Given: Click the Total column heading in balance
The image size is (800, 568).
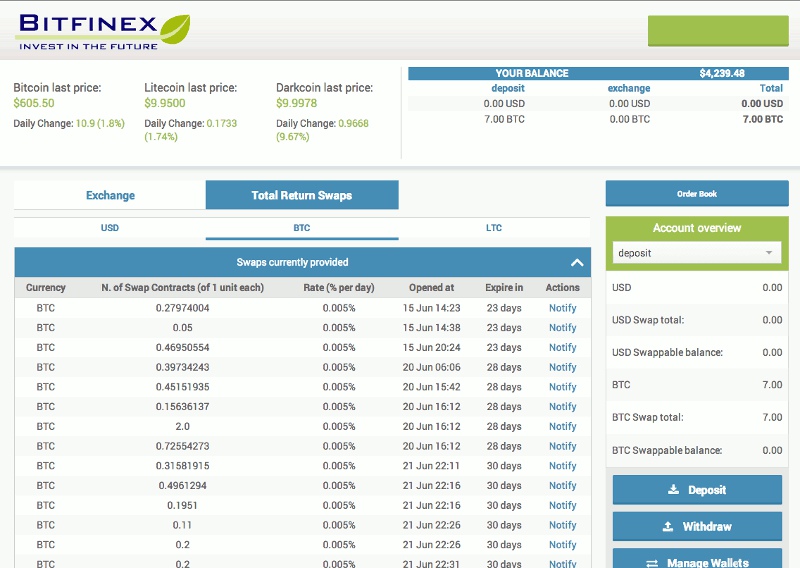Looking at the screenshot, I should [771, 88].
